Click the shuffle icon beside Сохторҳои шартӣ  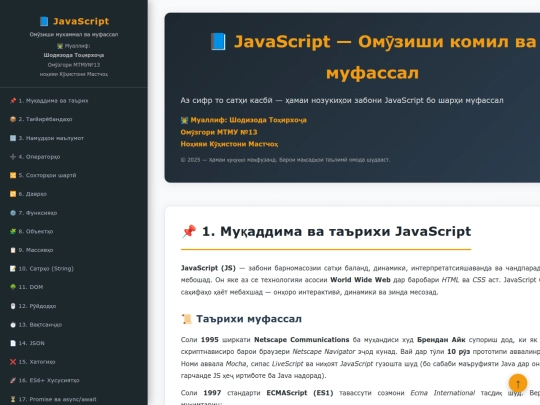[13, 175]
